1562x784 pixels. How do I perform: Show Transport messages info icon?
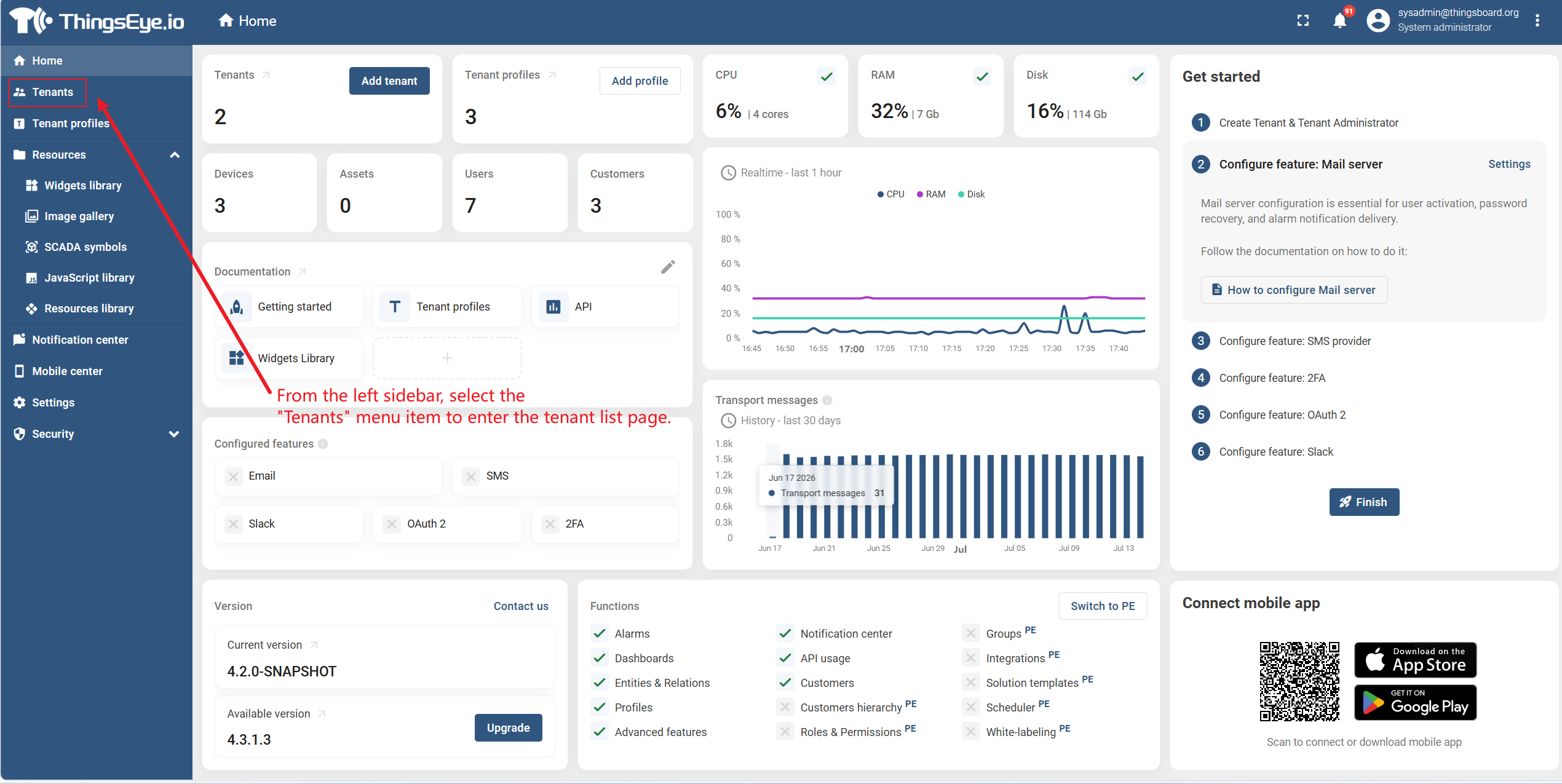click(x=827, y=400)
